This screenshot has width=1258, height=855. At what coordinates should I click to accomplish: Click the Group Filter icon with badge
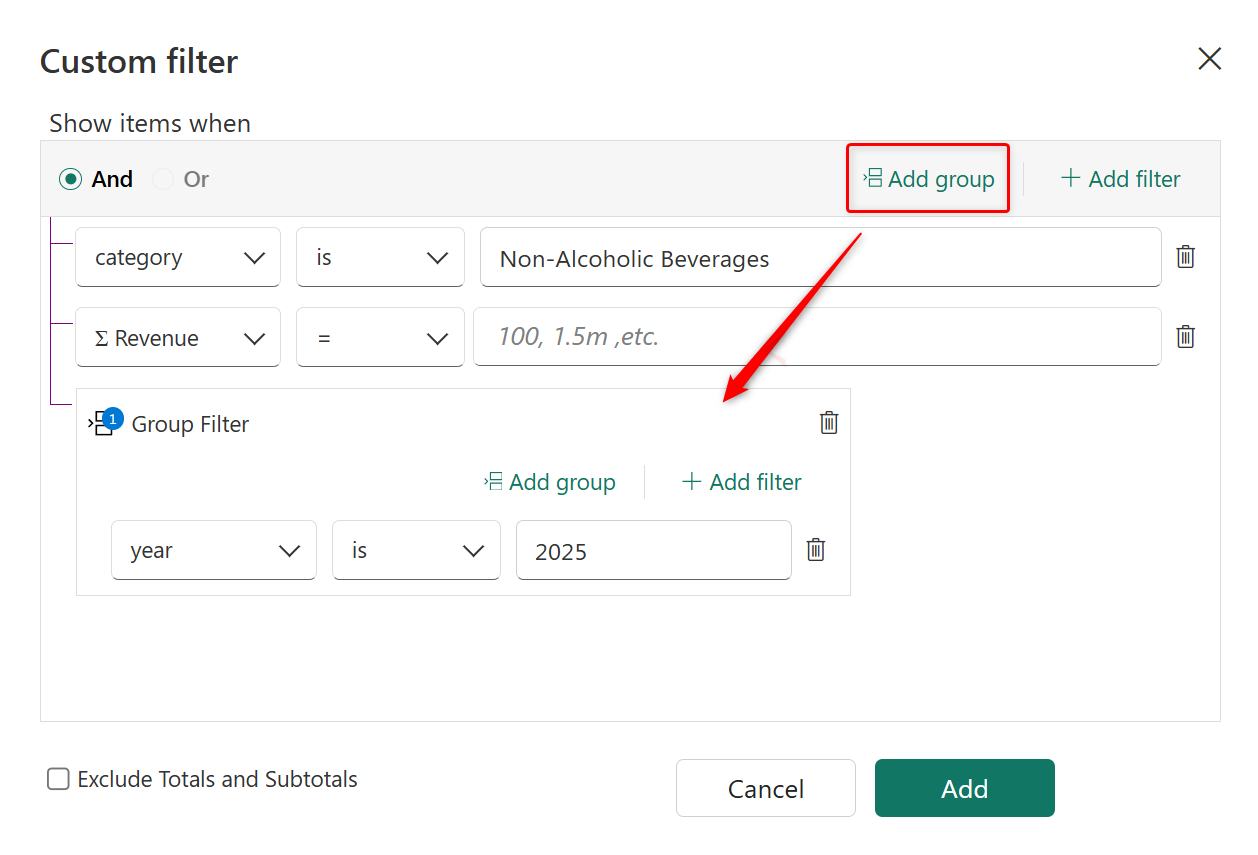[x=104, y=423]
